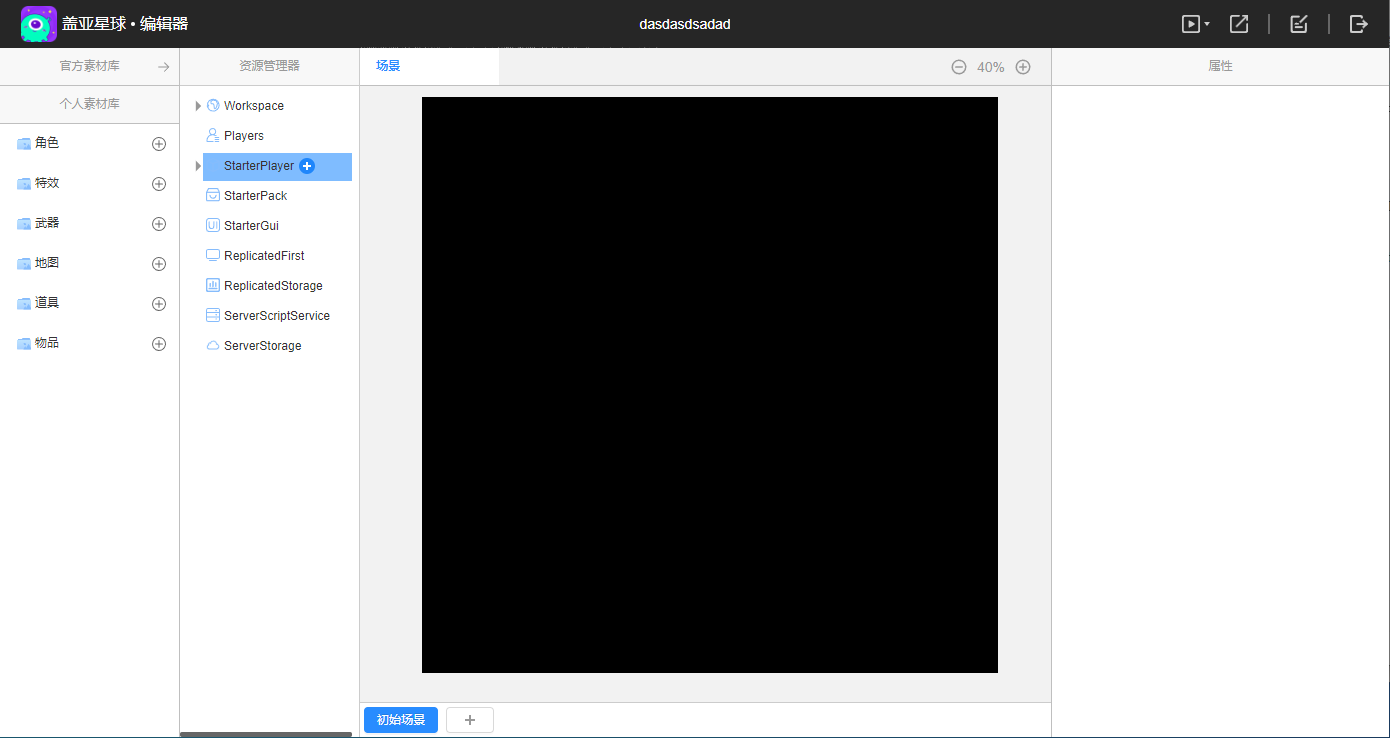Add a new scene with plus button
The height and width of the screenshot is (738, 1390).
coord(470,720)
